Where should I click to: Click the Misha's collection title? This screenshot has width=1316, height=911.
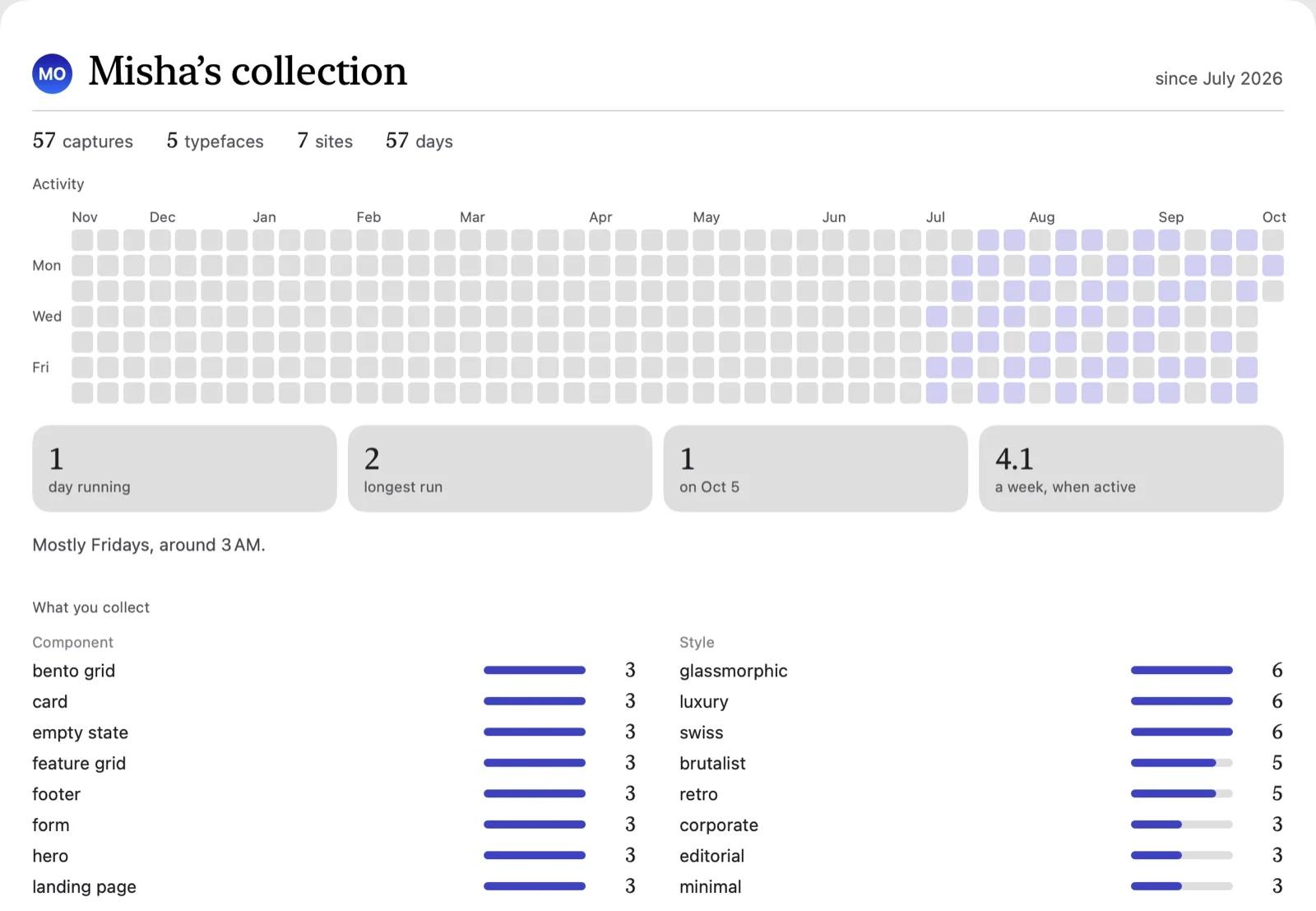[x=248, y=71]
